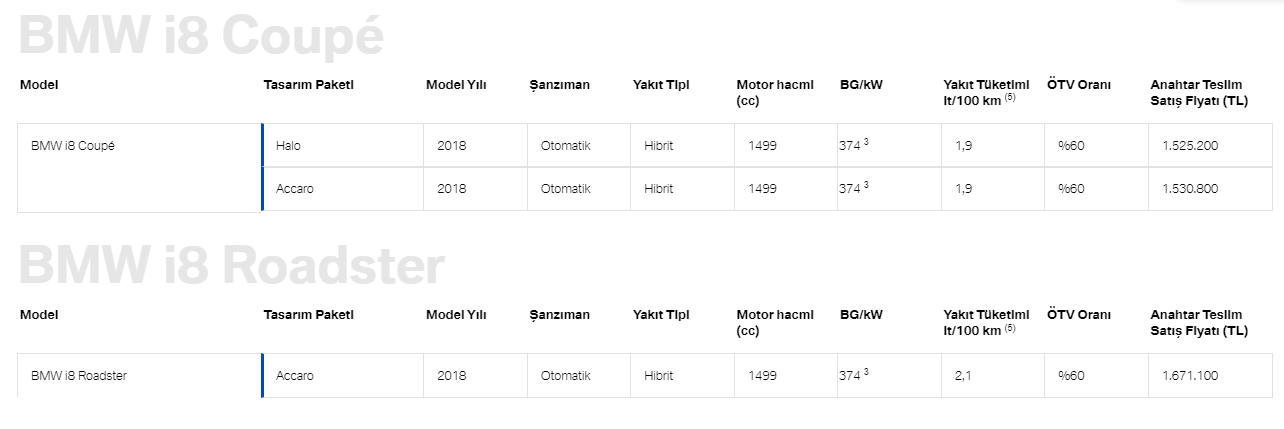This screenshot has width=1284, height=429.
Task: Select the Roadster Accaro package cell
Action: 343,376
